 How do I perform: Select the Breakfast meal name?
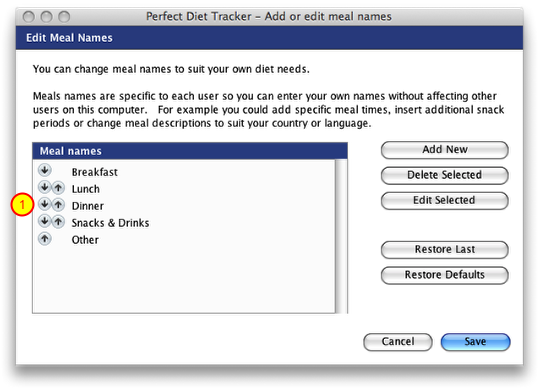[95, 172]
